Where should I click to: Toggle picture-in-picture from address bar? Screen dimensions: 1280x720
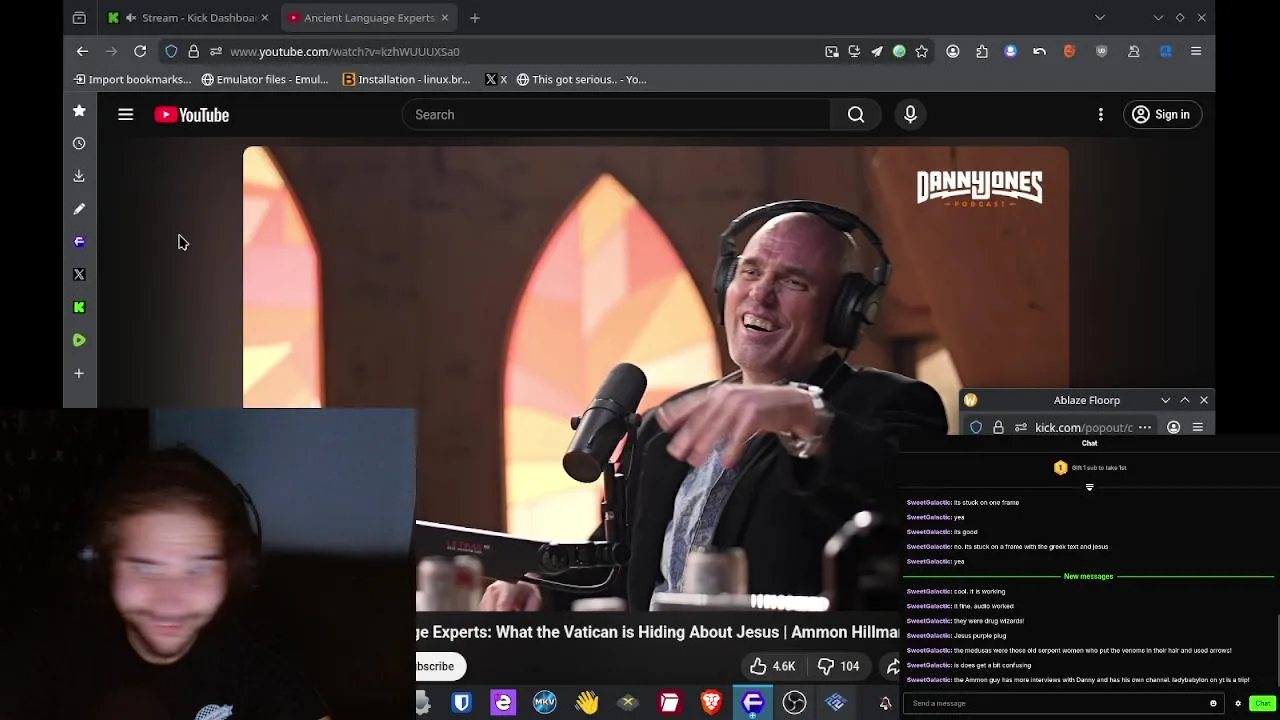coord(832,51)
